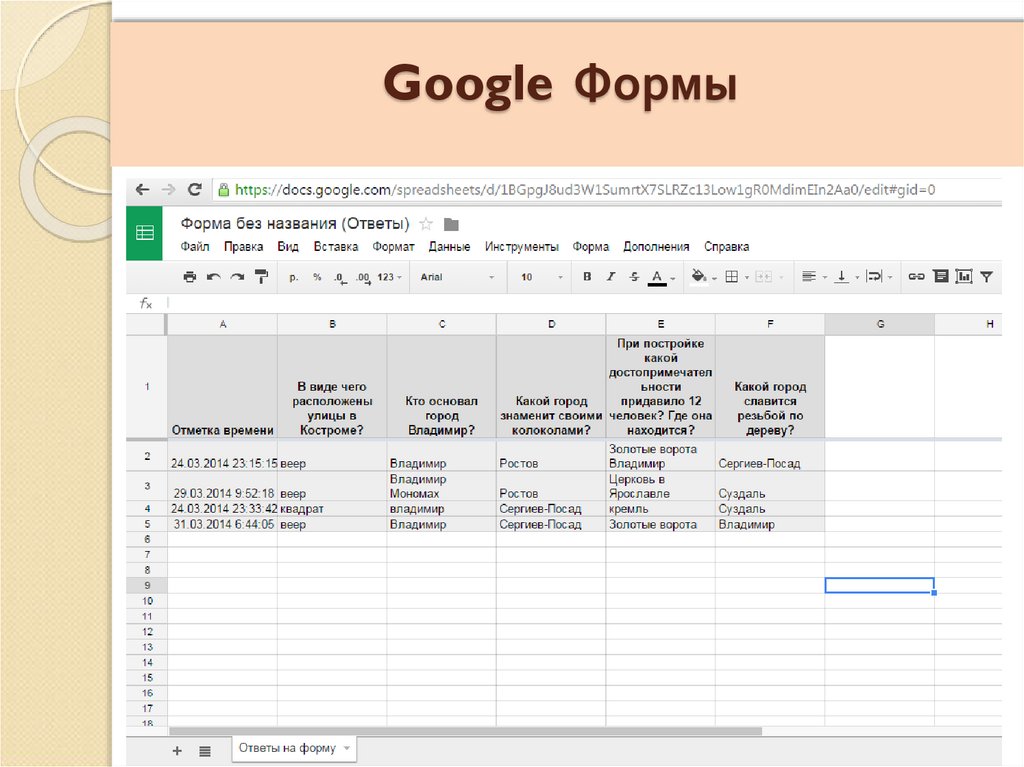The image size is (1024, 767).
Task: Format as percent
Action: pyautogui.click(x=317, y=277)
